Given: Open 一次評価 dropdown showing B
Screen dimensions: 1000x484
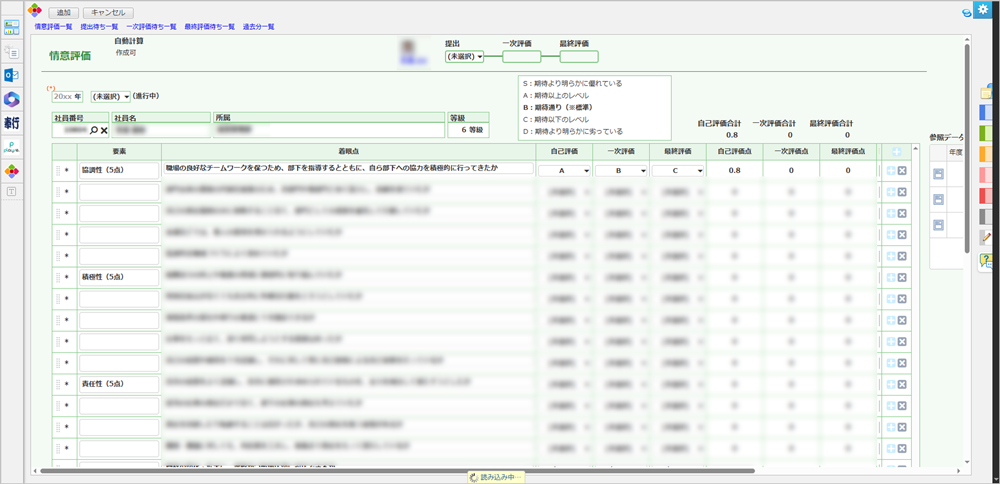Looking at the screenshot, I should click(x=621, y=171).
